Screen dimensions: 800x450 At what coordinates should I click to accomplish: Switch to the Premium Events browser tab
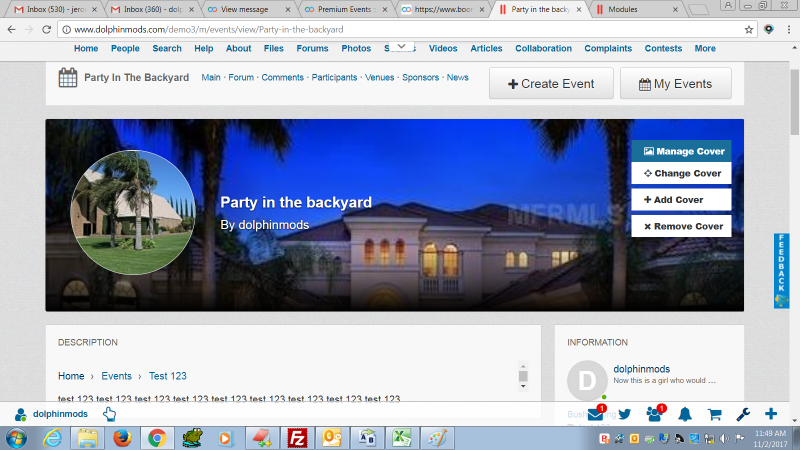point(345,9)
